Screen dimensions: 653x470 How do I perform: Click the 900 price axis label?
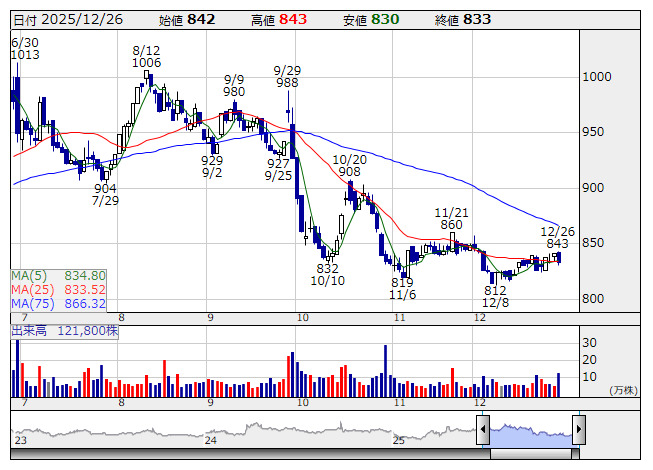pyautogui.click(x=593, y=188)
